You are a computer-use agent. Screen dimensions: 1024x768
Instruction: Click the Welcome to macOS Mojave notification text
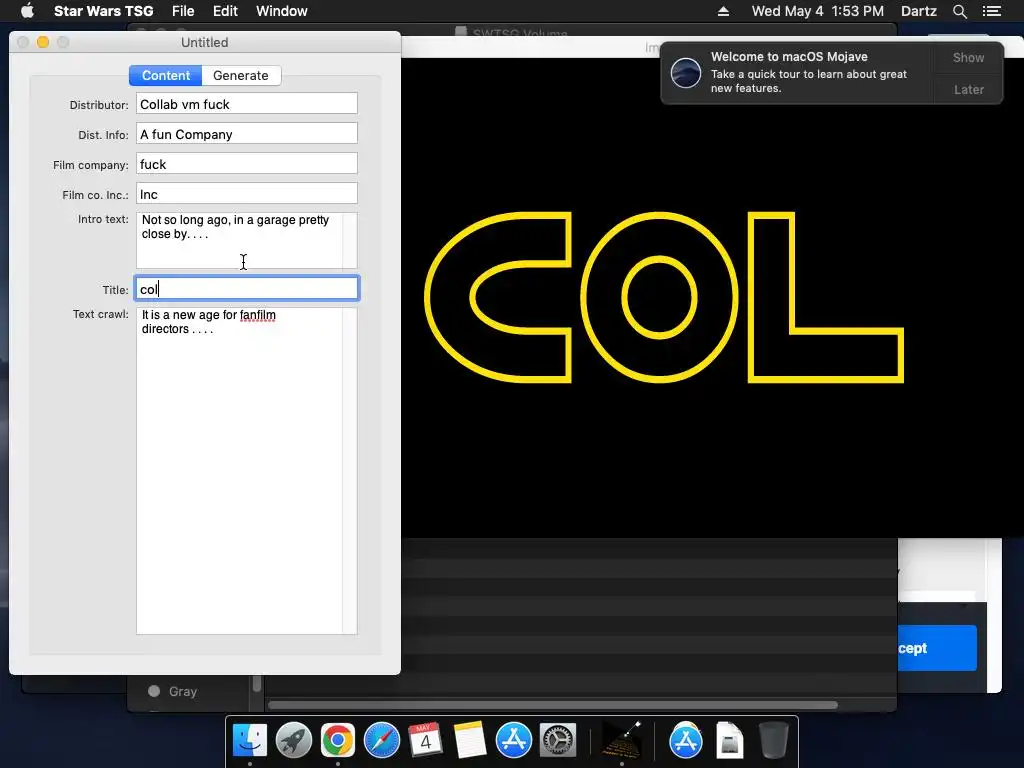tap(789, 57)
